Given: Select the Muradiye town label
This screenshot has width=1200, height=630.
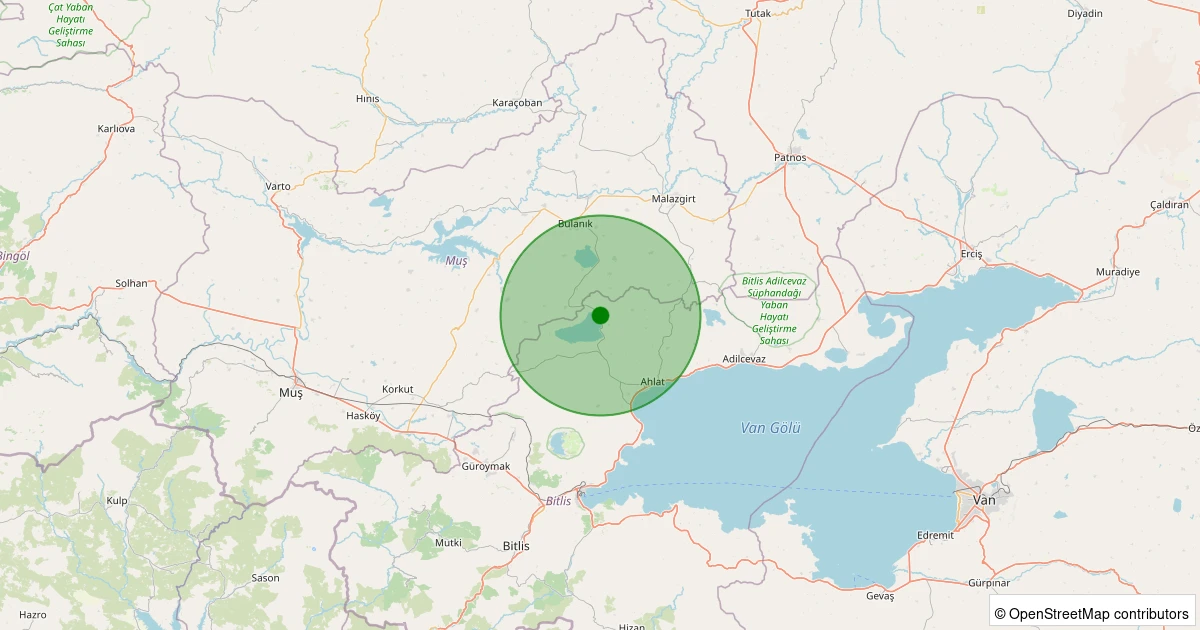Looking at the screenshot, I should coord(1117,272).
